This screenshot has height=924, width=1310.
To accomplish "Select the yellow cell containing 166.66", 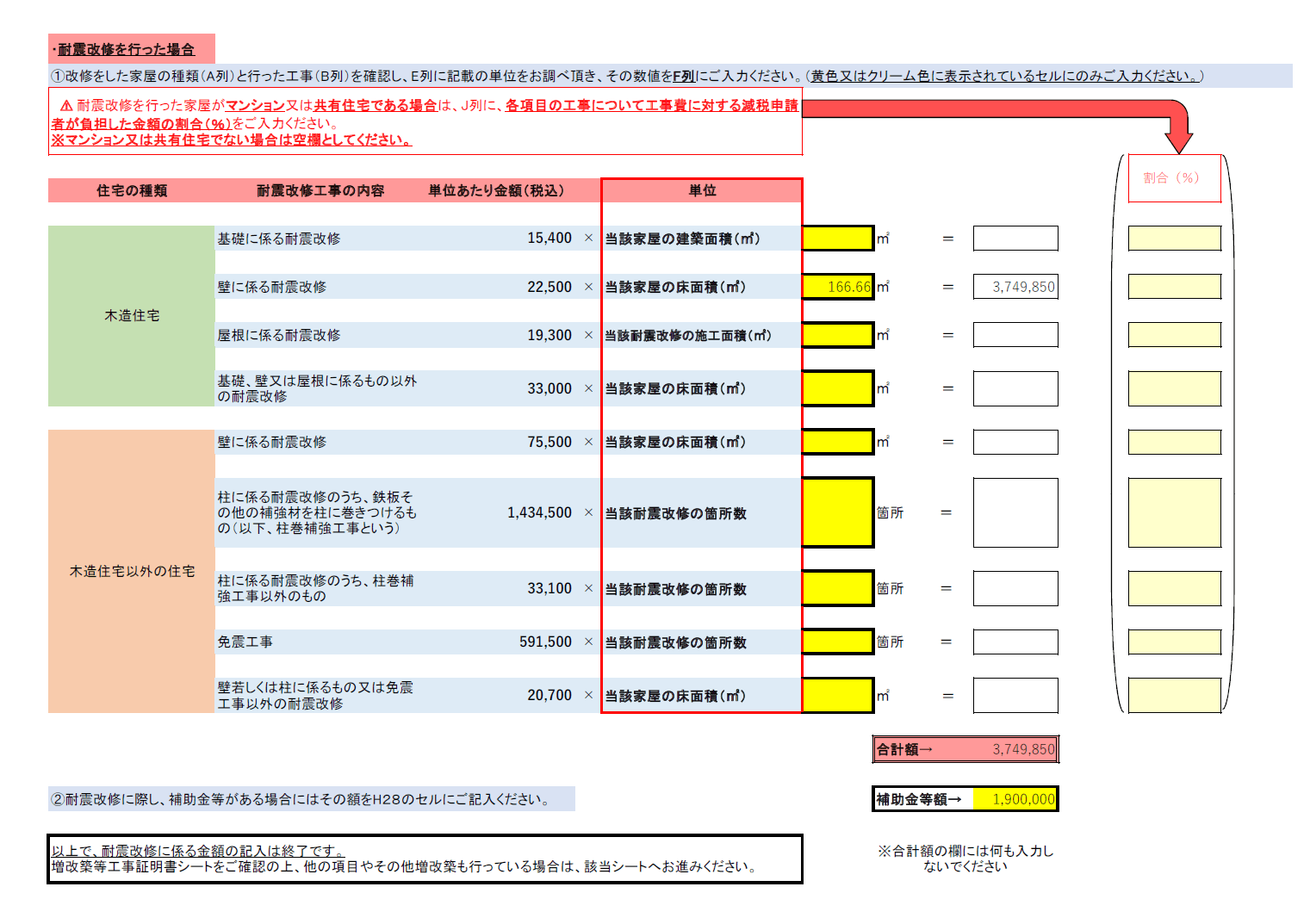I will pos(837,287).
